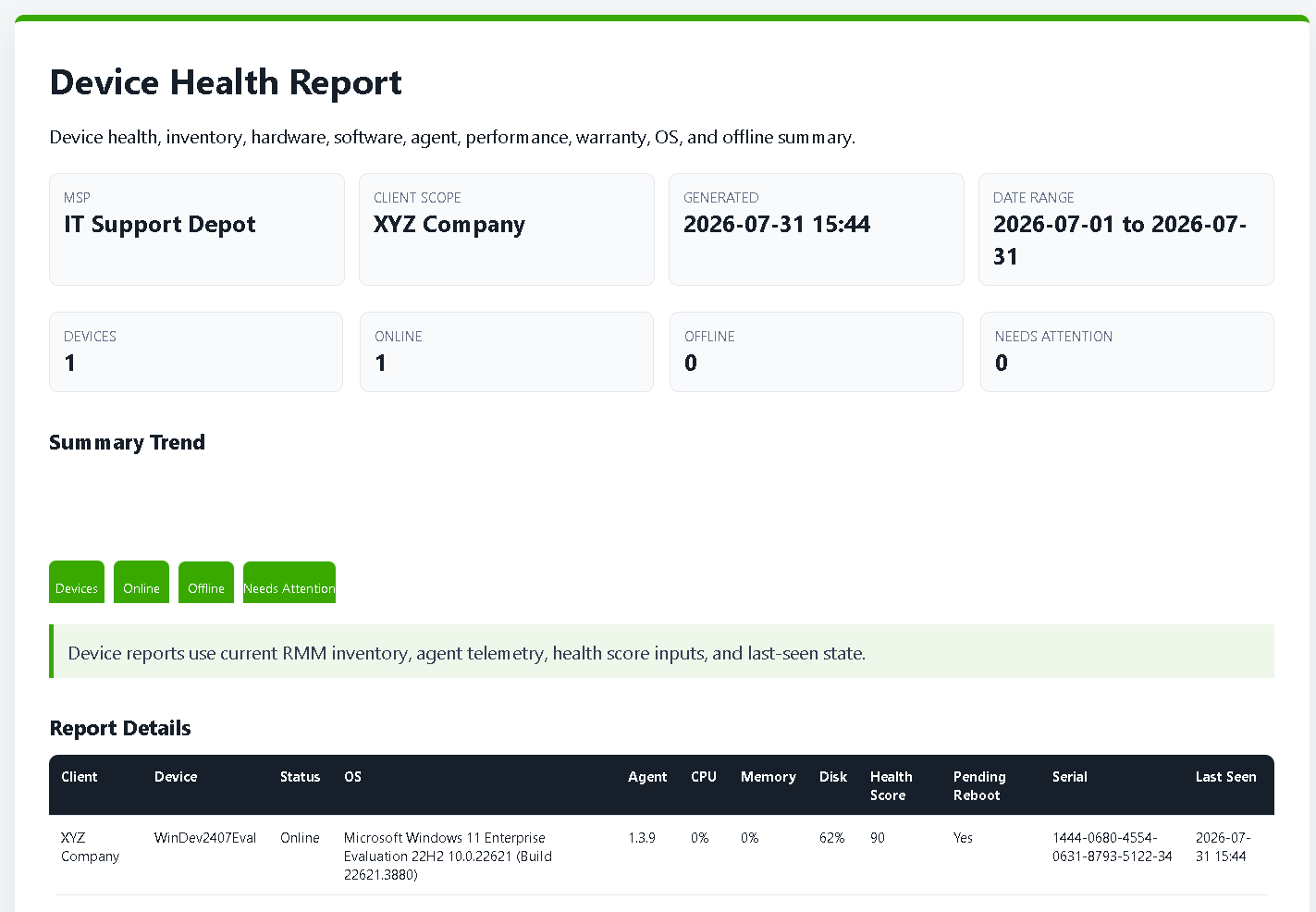Click the Devices trend bar
1316x912 pixels.
coord(77,582)
